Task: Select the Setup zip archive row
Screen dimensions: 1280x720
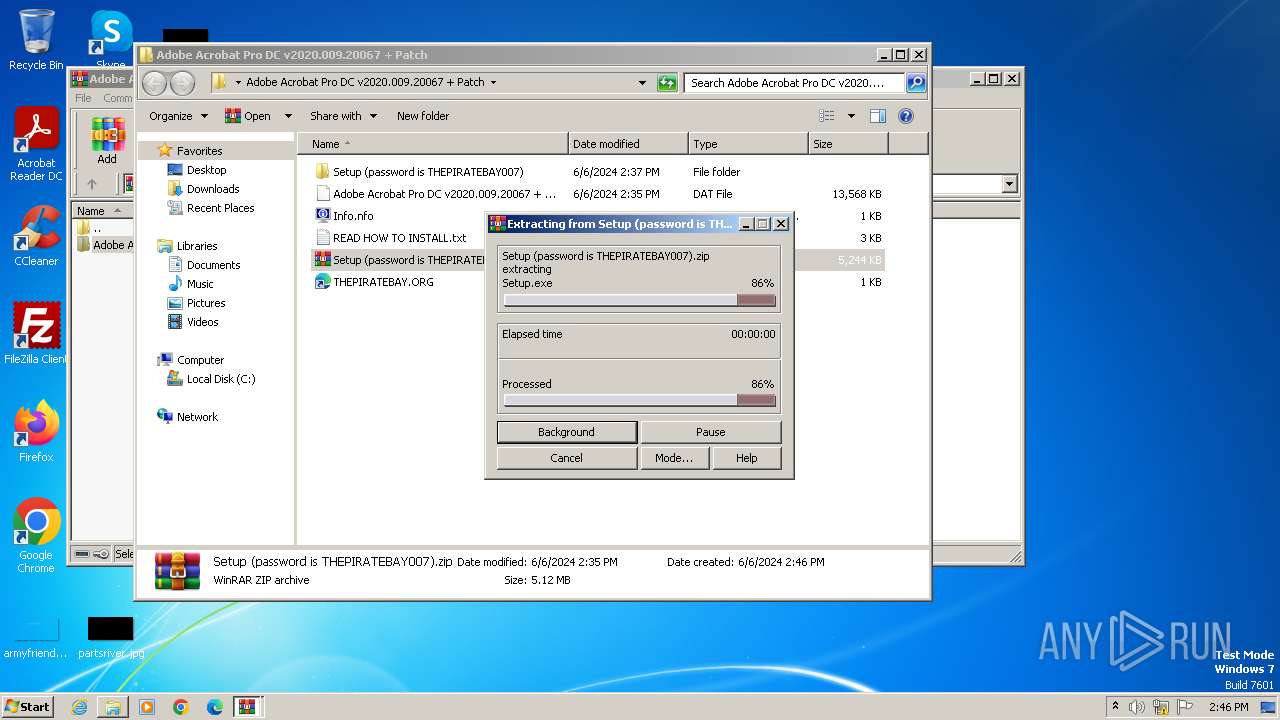Action: 598,260
